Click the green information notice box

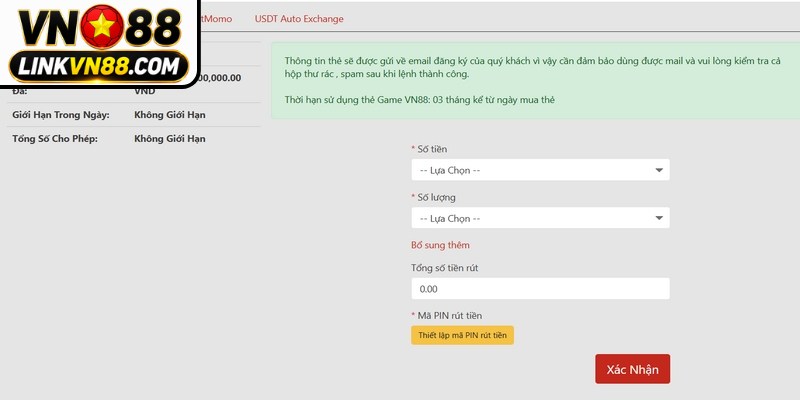[x=535, y=81]
